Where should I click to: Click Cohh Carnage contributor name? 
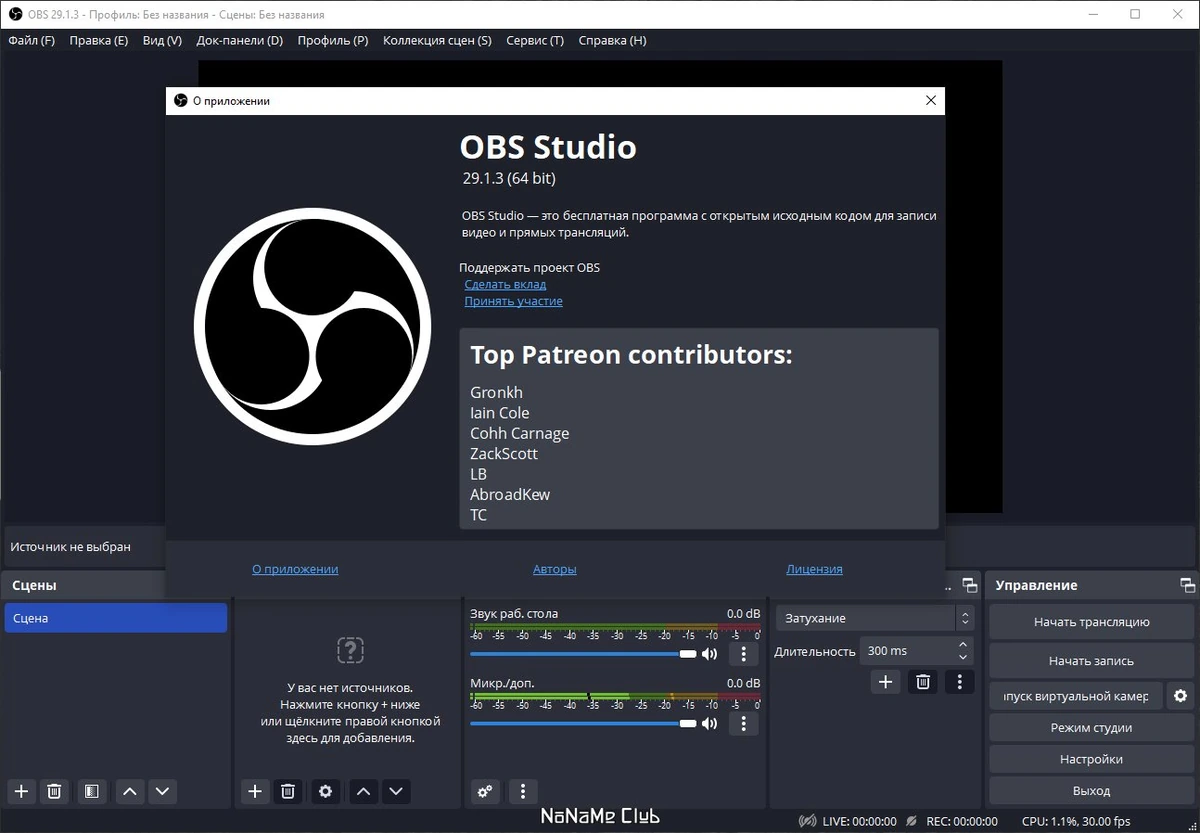click(520, 433)
